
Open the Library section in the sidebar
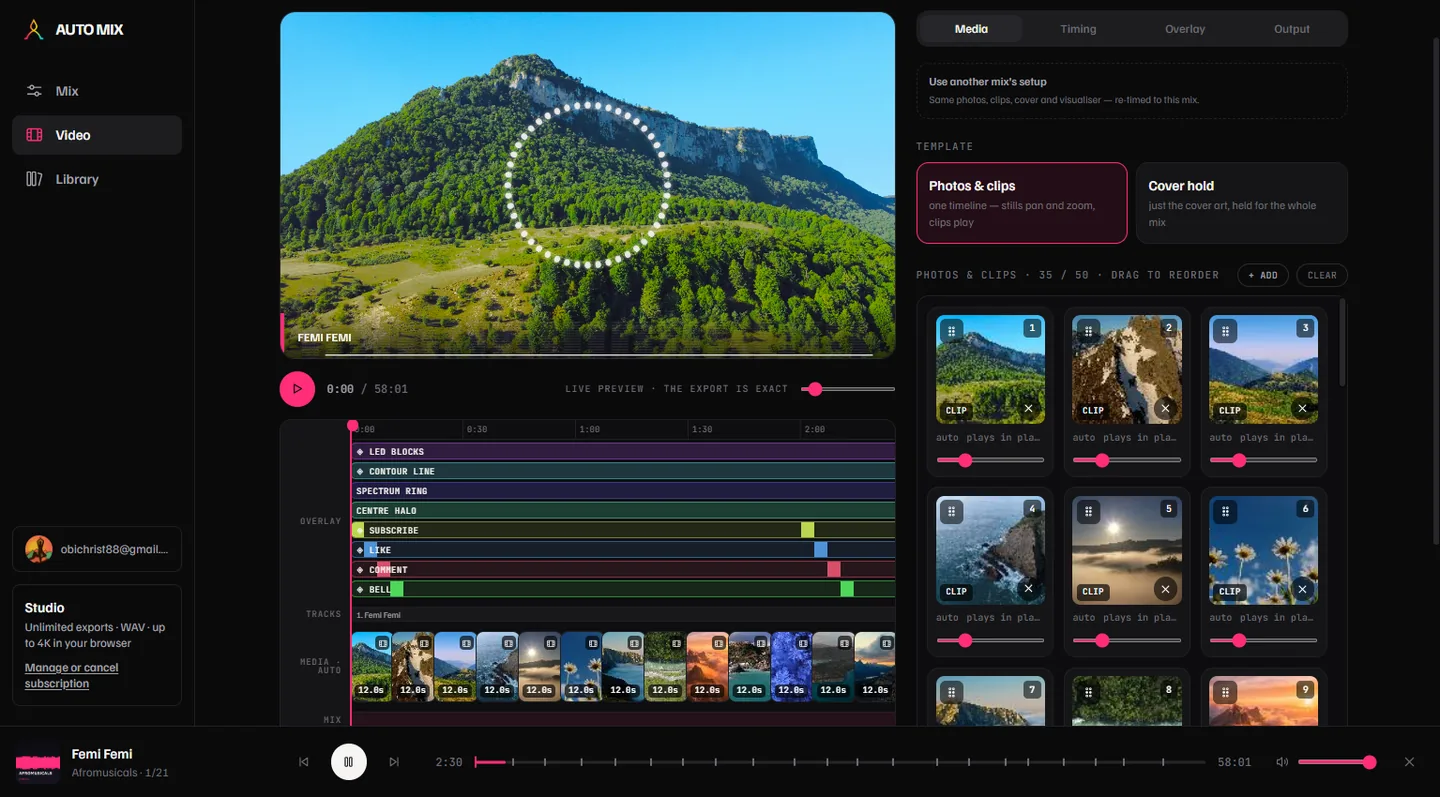click(97, 179)
